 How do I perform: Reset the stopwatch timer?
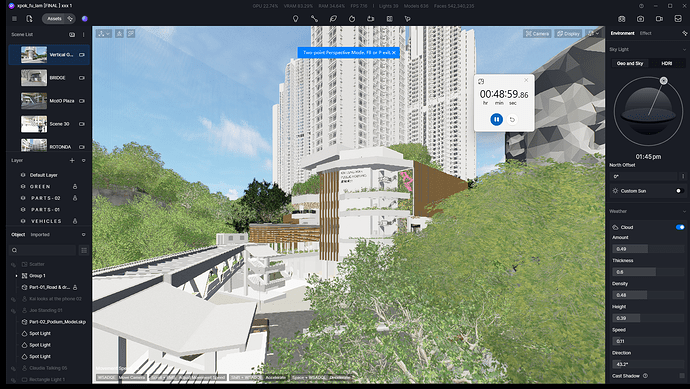click(x=512, y=119)
